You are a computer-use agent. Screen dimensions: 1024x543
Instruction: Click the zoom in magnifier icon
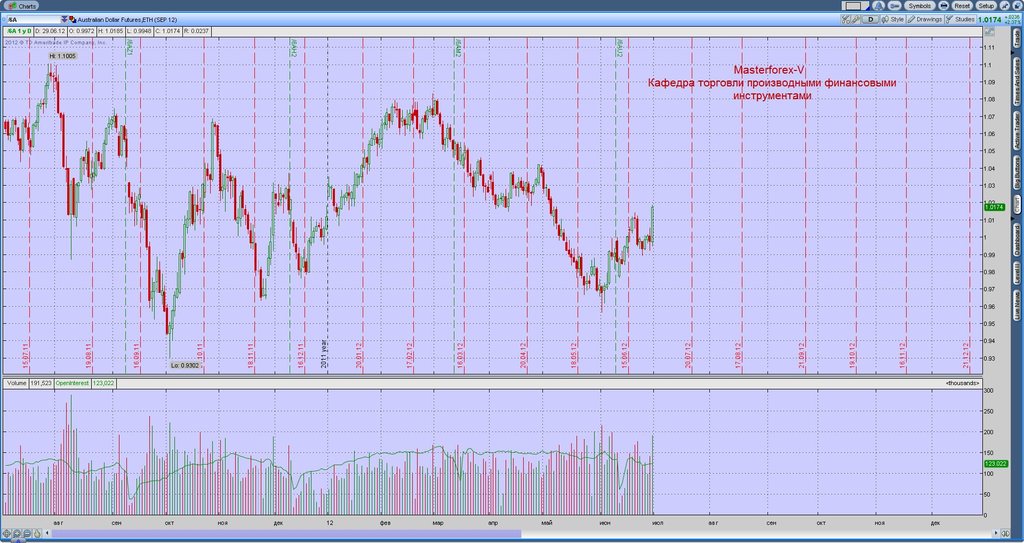pos(18,533)
